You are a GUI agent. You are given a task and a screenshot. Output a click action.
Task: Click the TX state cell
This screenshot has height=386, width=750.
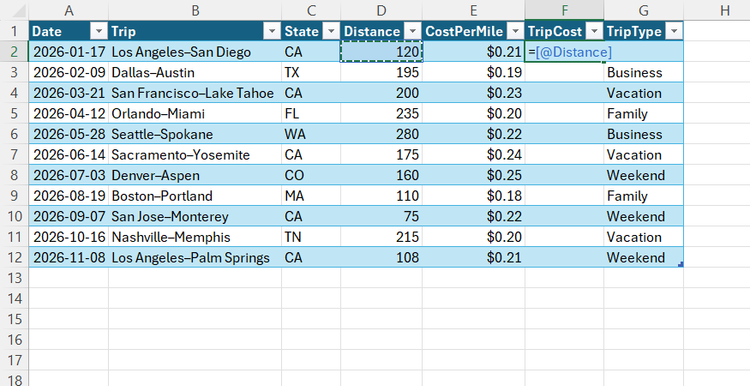click(x=311, y=72)
